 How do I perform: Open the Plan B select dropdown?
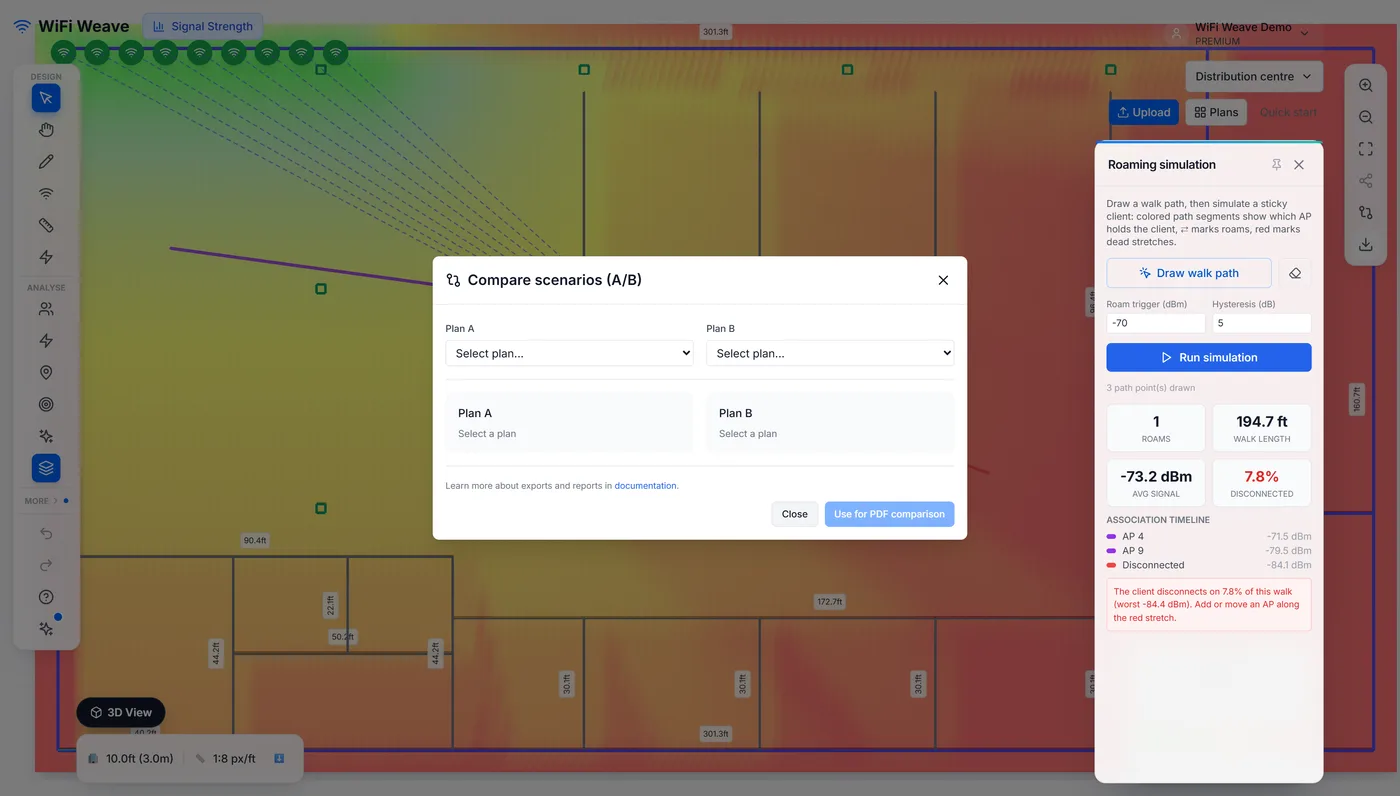830,353
